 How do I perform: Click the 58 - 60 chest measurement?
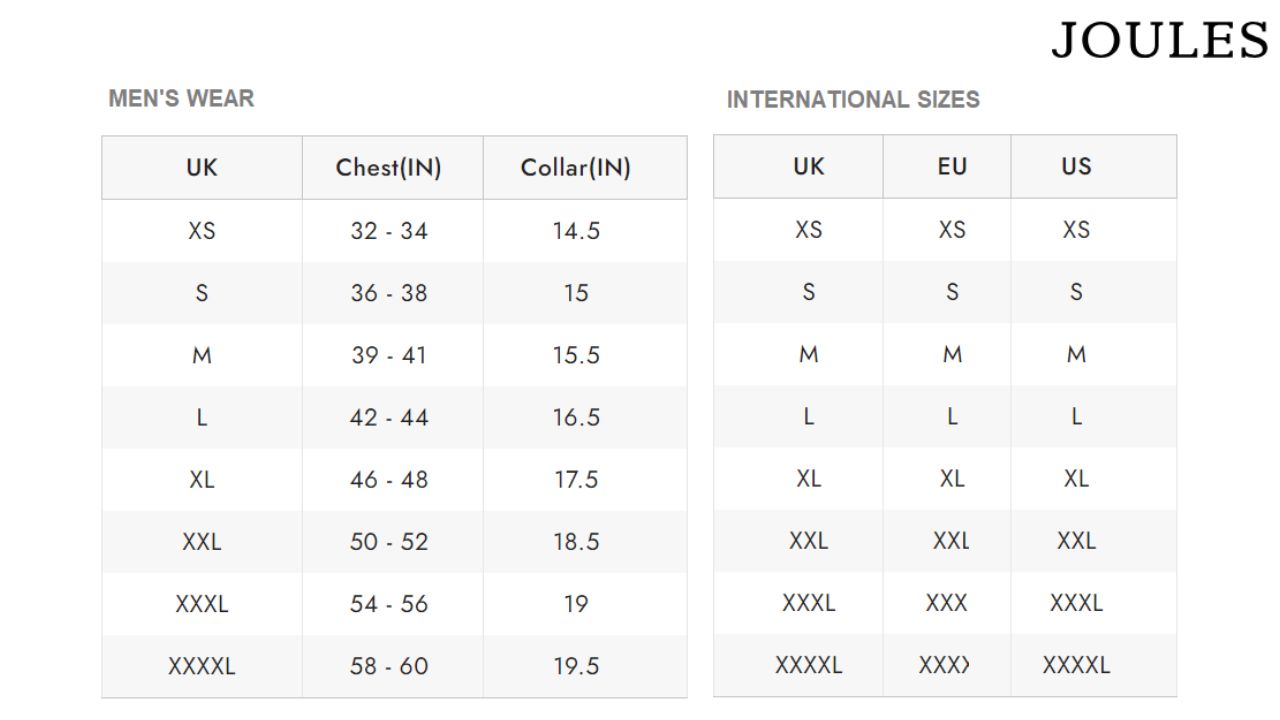[388, 666]
